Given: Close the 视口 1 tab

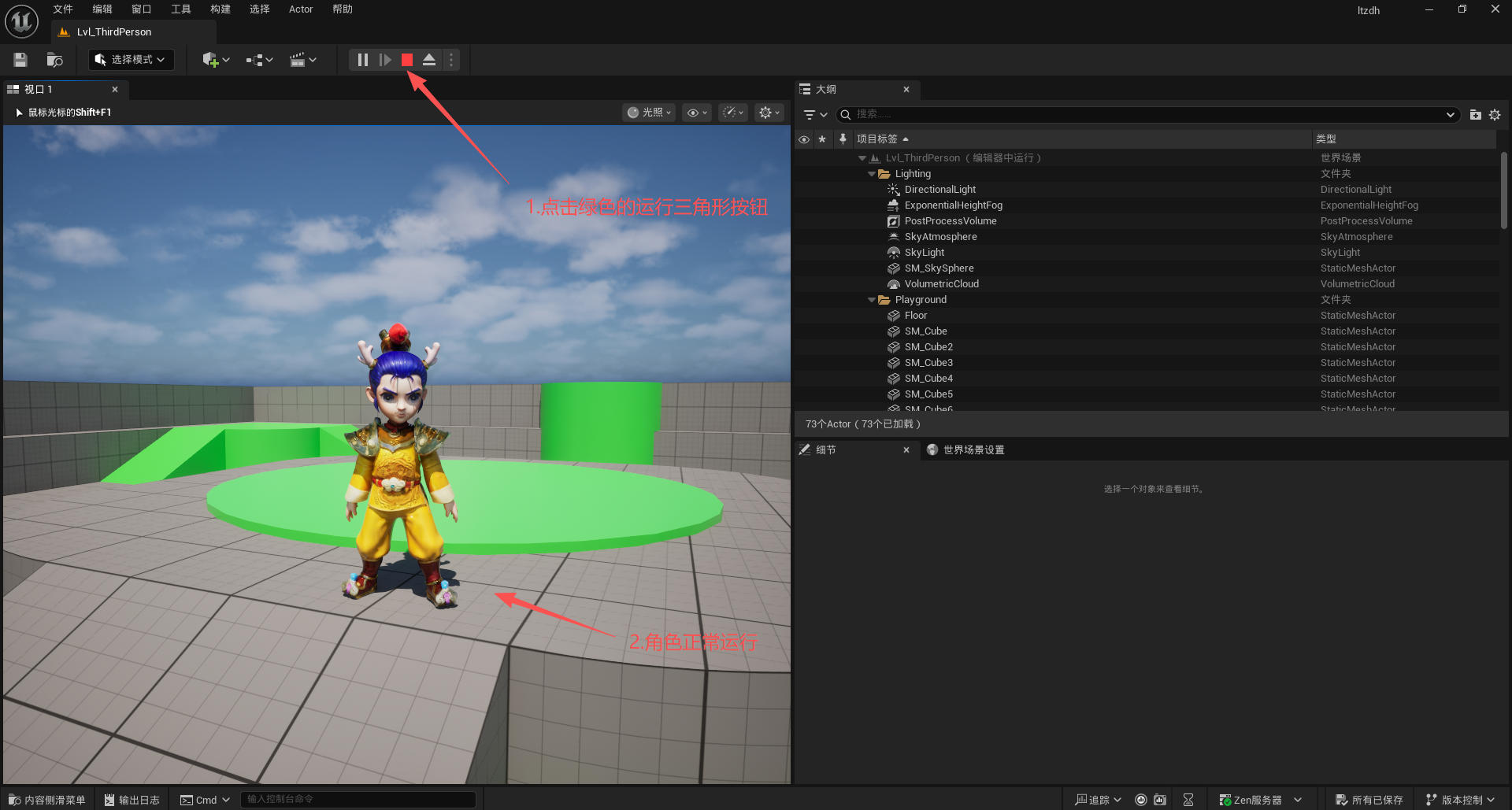Looking at the screenshot, I should pos(115,90).
